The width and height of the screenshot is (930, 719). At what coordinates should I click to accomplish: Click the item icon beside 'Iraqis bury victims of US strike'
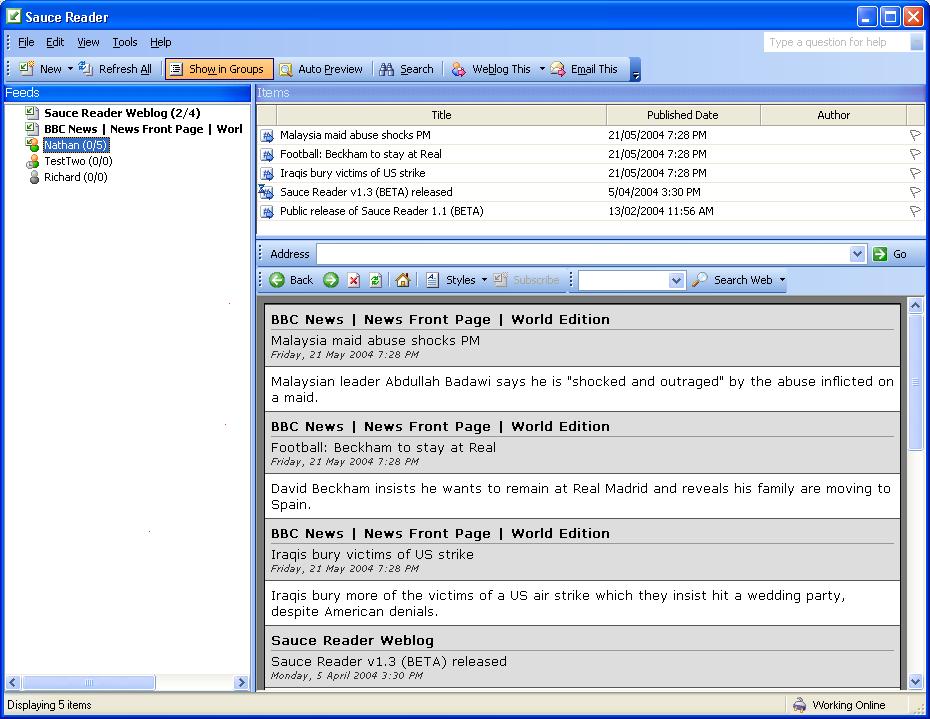click(267, 174)
